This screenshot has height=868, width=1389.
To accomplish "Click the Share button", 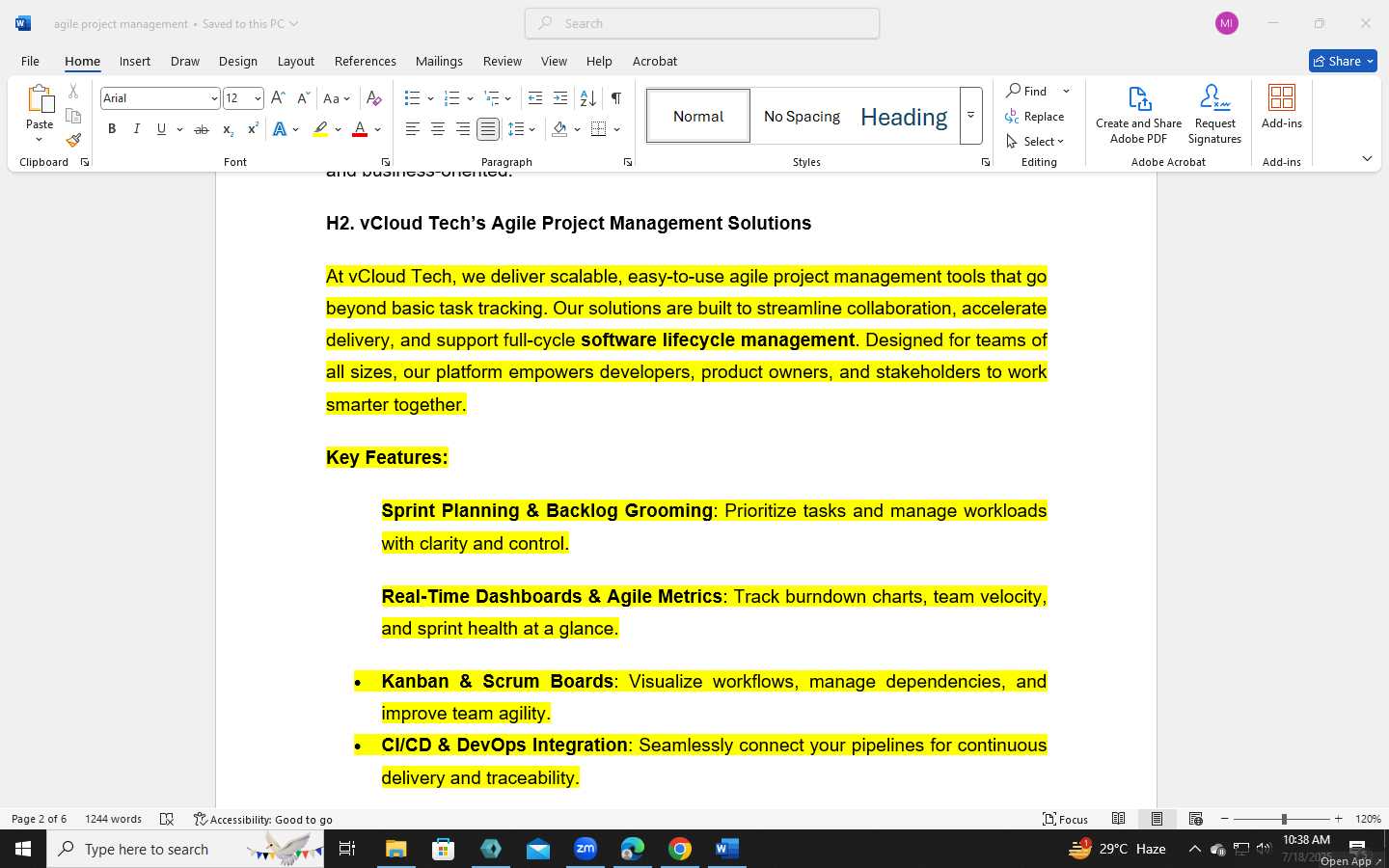I will pyautogui.click(x=1344, y=61).
